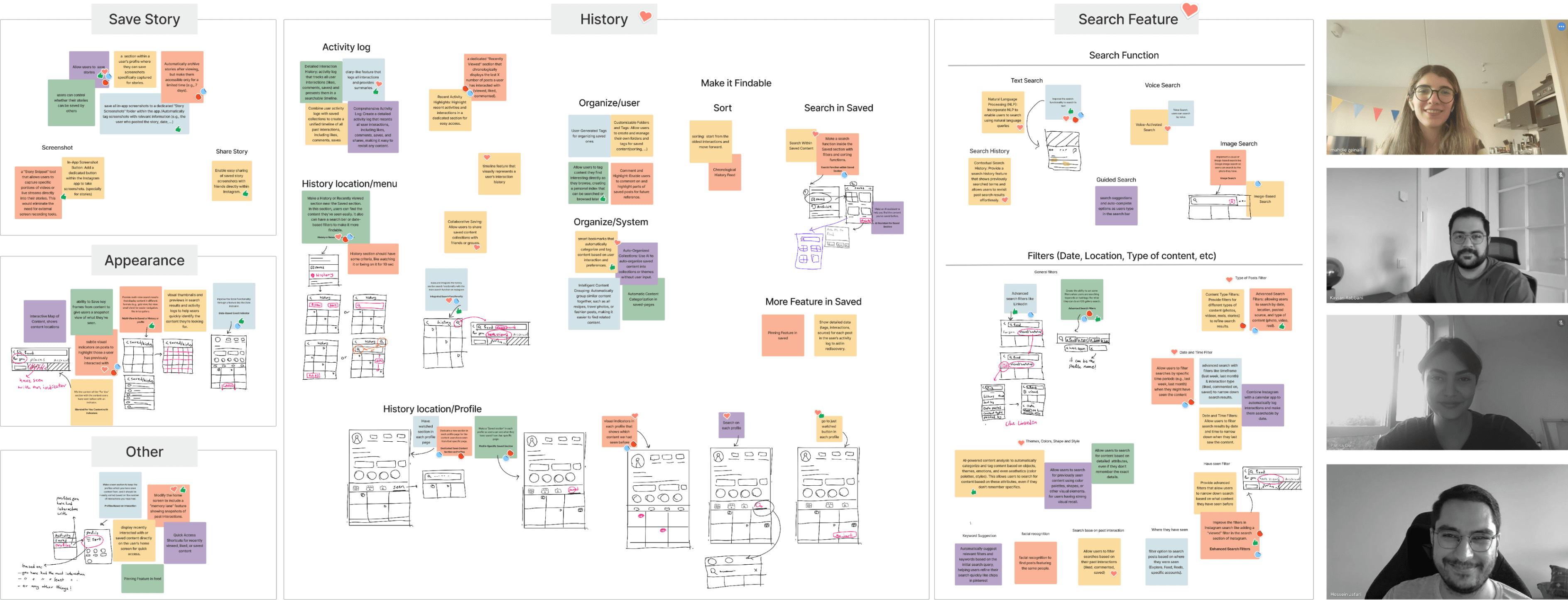Click the 'Search in Saved' heading
The image size is (1568, 600).
coord(838,108)
